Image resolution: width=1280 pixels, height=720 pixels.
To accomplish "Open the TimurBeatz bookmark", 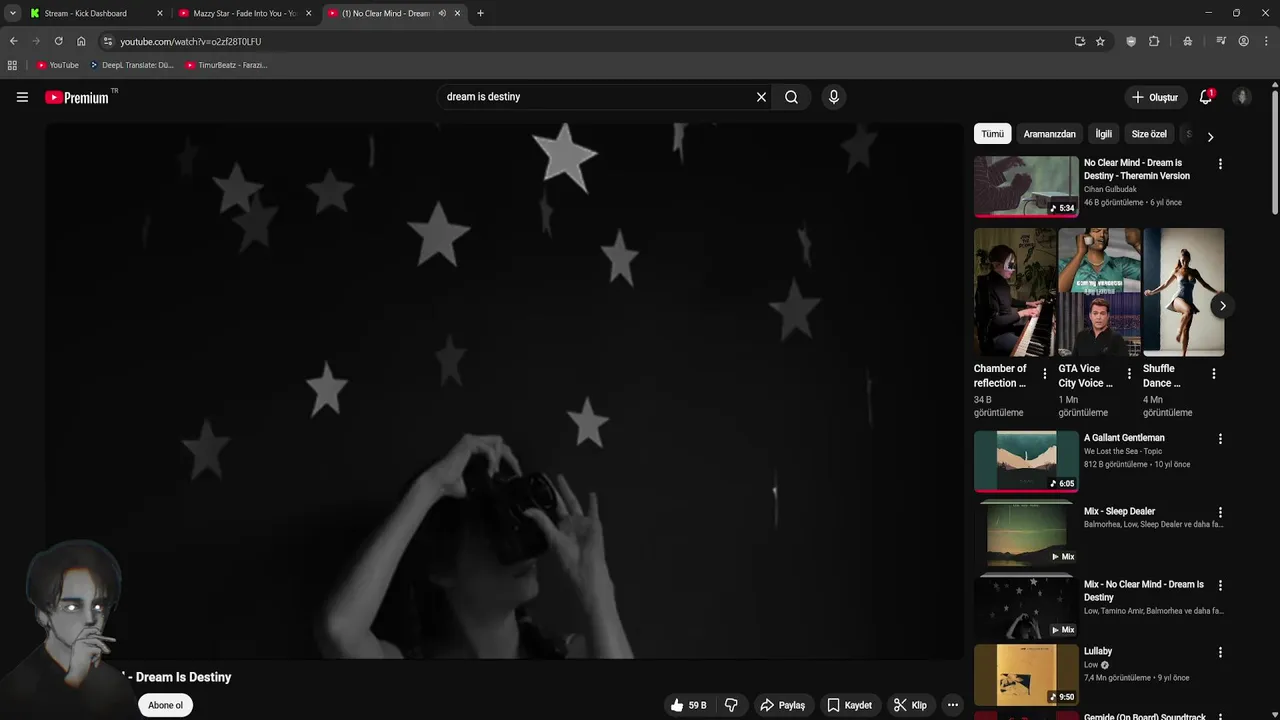I will coord(226,65).
